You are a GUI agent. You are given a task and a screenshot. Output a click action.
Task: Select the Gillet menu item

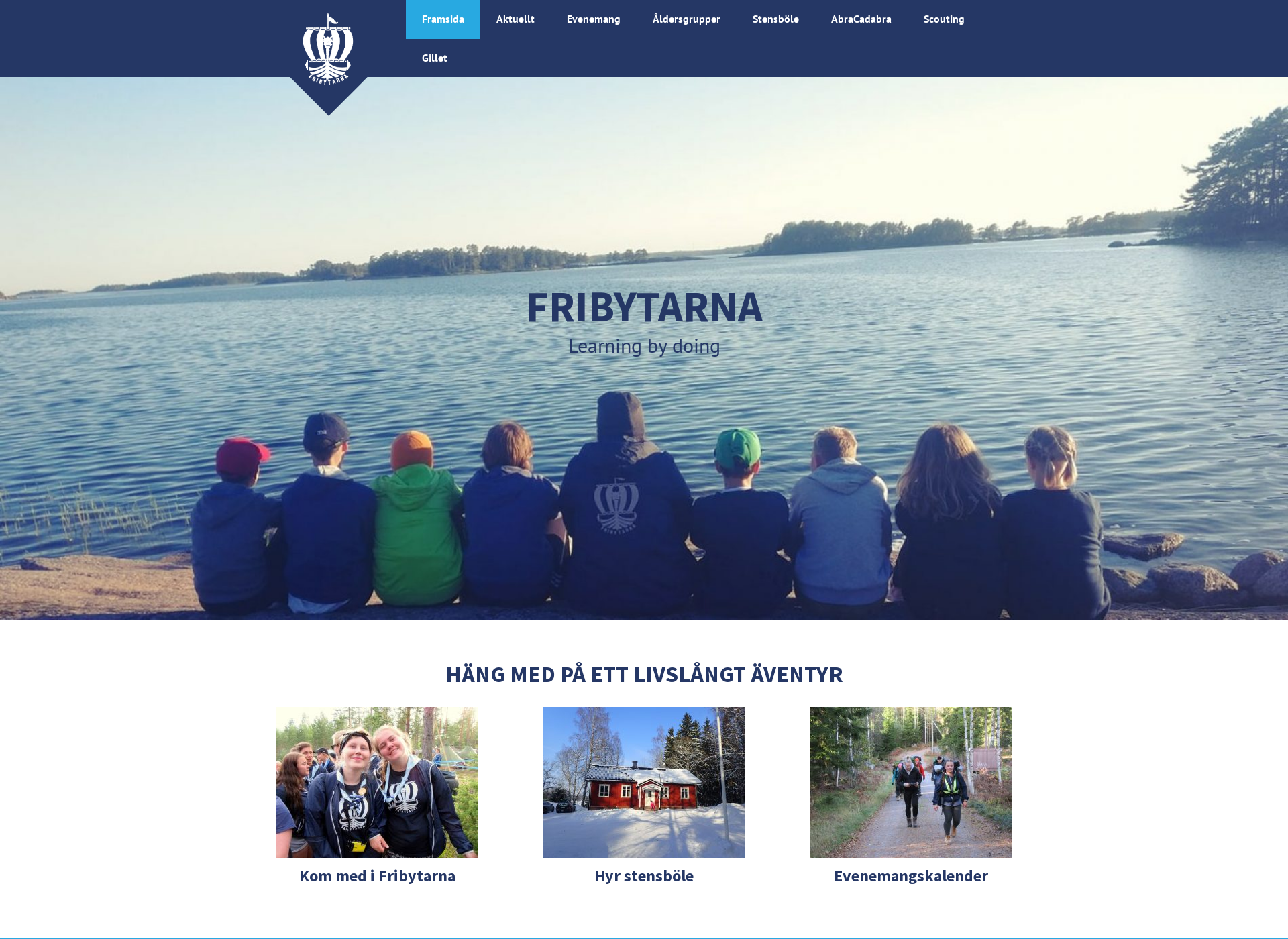(x=434, y=58)
